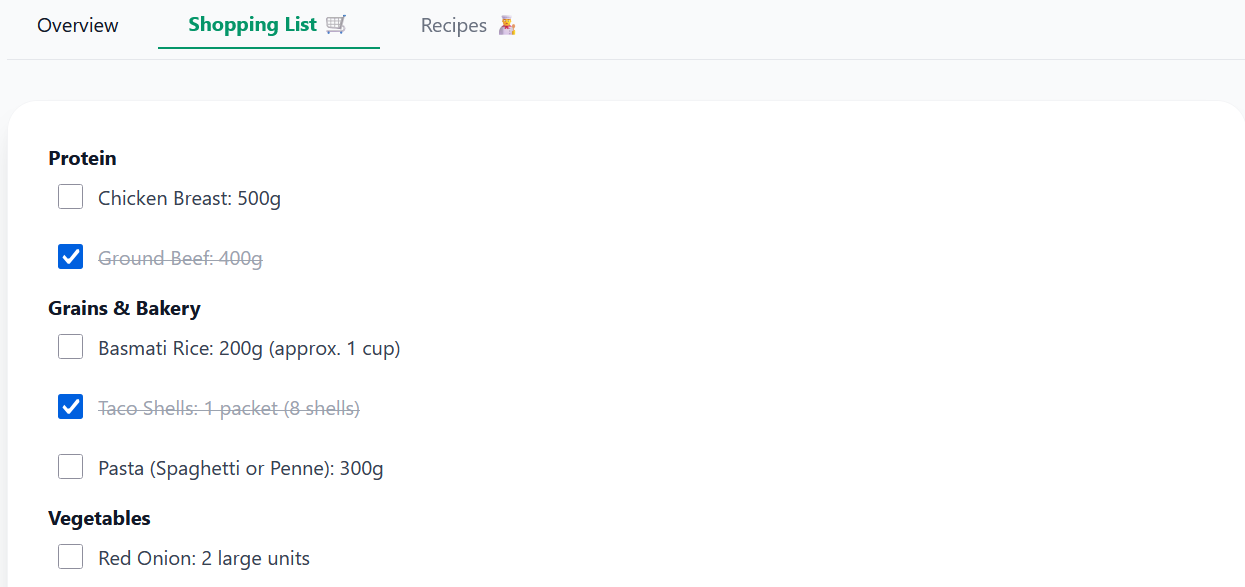Uncheck the Ground Beef checkbox

[x=70, y=257]
